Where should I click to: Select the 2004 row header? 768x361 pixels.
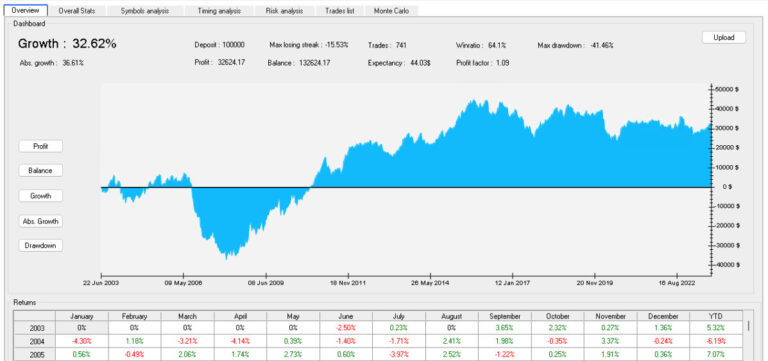(34, 341)
